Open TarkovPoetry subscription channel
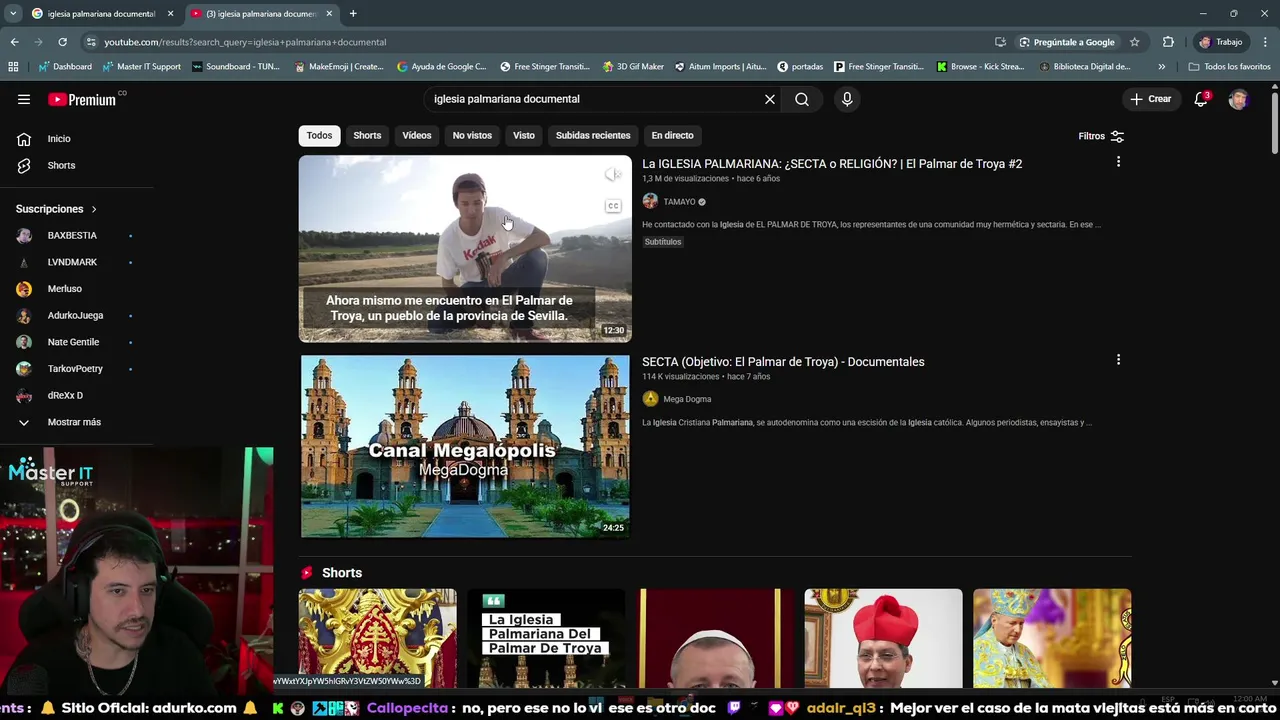The width and height of the screenshot is (1280, 720). click(76, 369)
